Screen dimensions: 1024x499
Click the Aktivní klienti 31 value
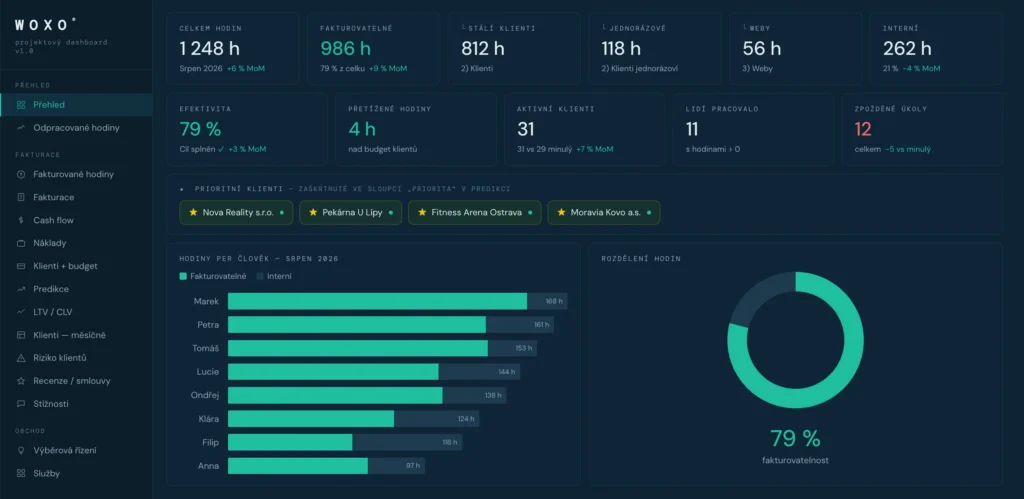[526, 129]
